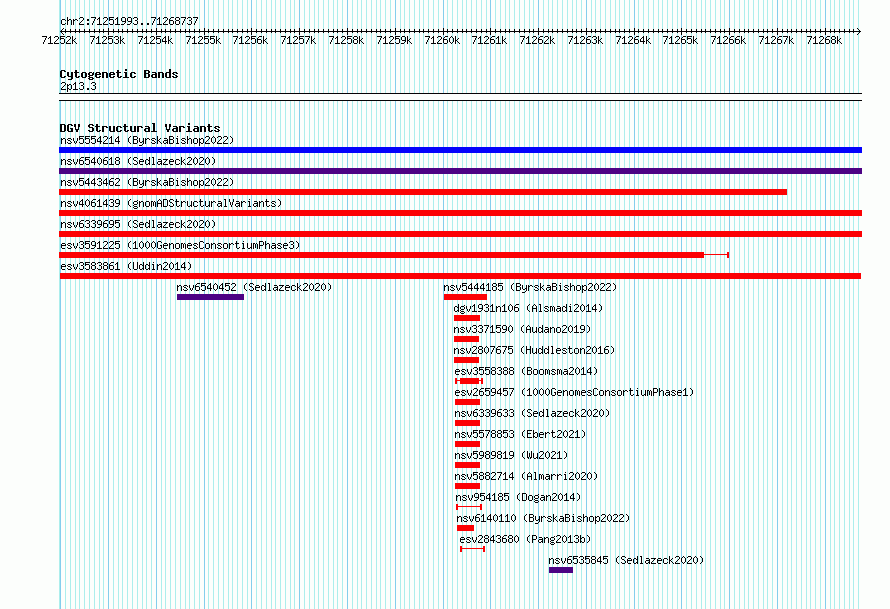The height and width of the screenshot is (609, 890).
Task: Click nsv6339633 (Sedlazeck2020) label
Action: (532, 413)
